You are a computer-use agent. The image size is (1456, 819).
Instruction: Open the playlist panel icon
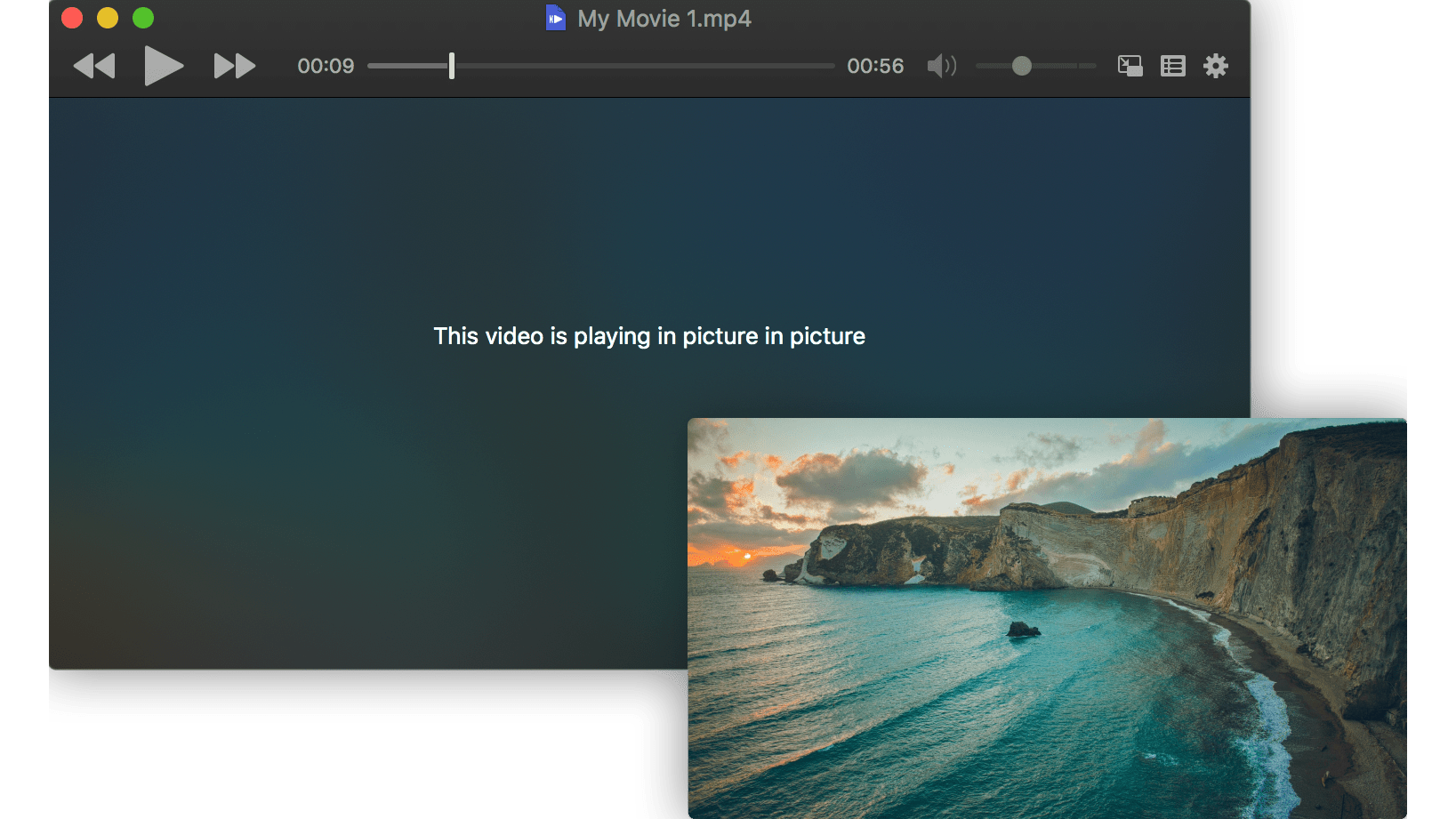pos(1173,66)
